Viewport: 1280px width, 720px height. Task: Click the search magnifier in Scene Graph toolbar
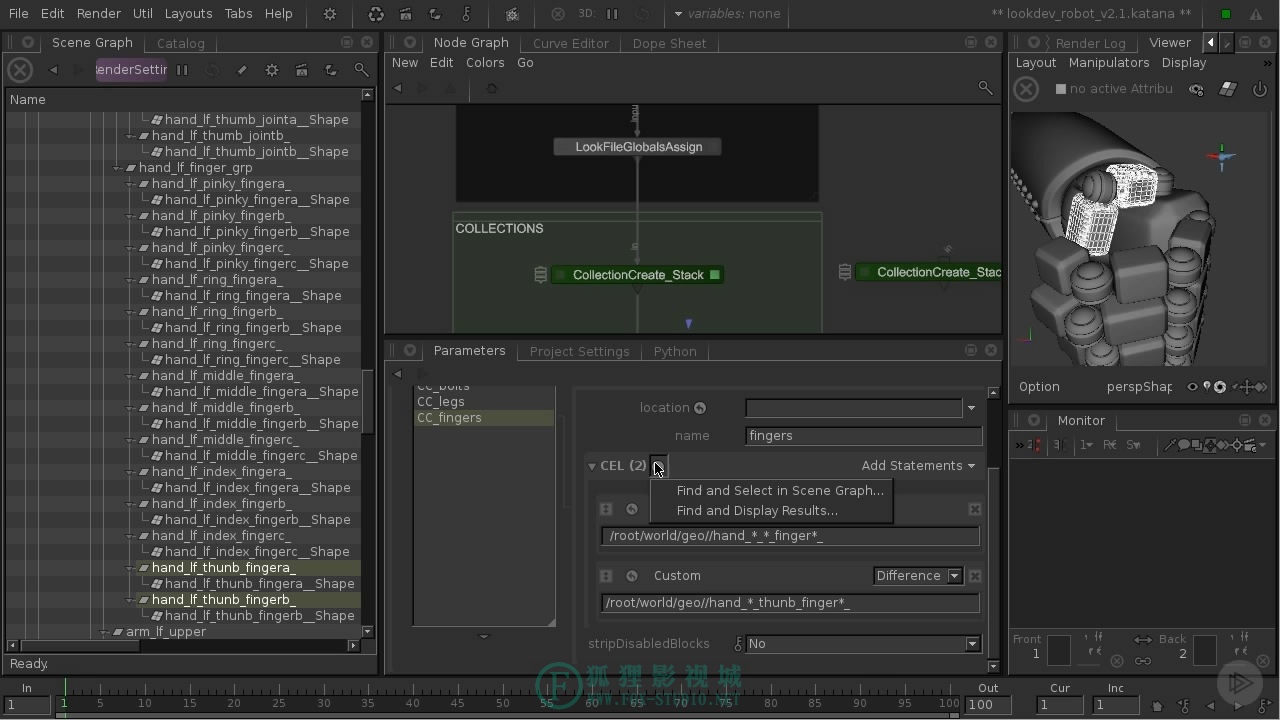(362, 70)
